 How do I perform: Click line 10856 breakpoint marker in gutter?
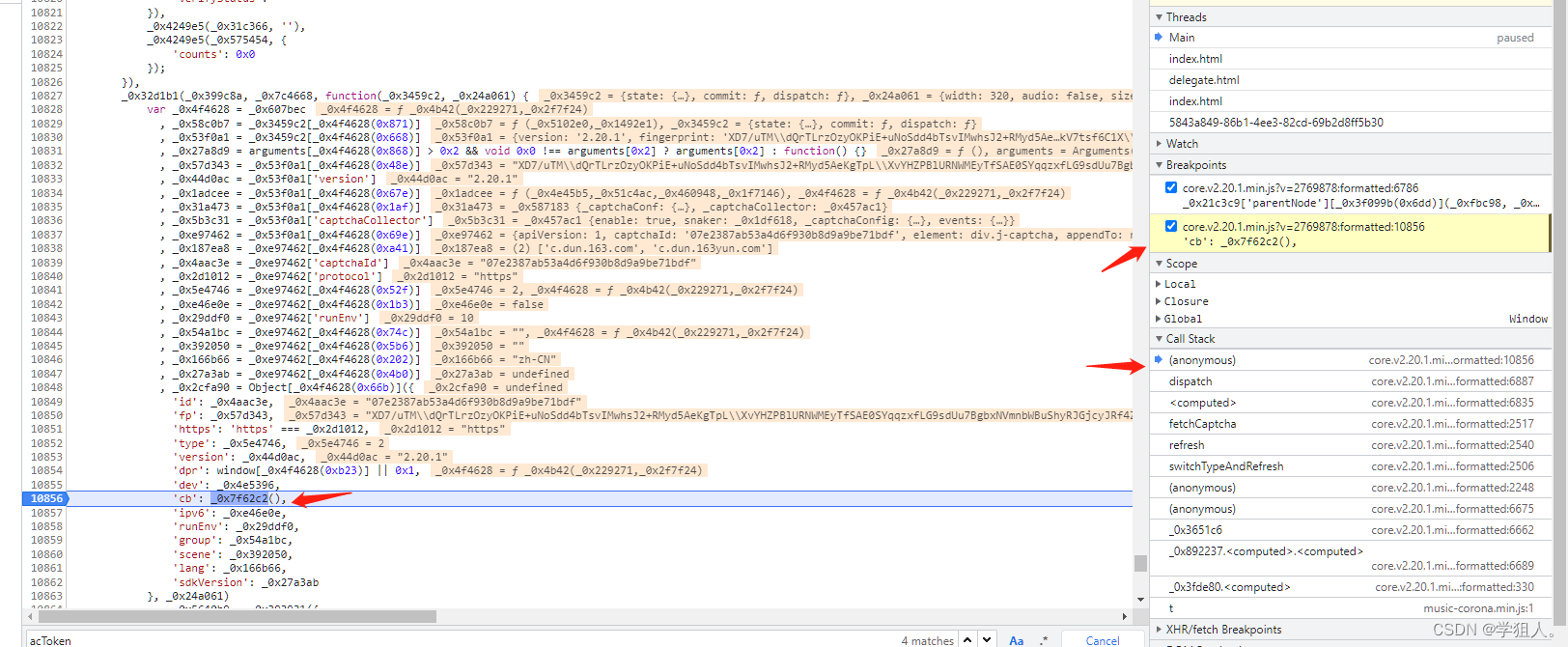click(45, 498)
